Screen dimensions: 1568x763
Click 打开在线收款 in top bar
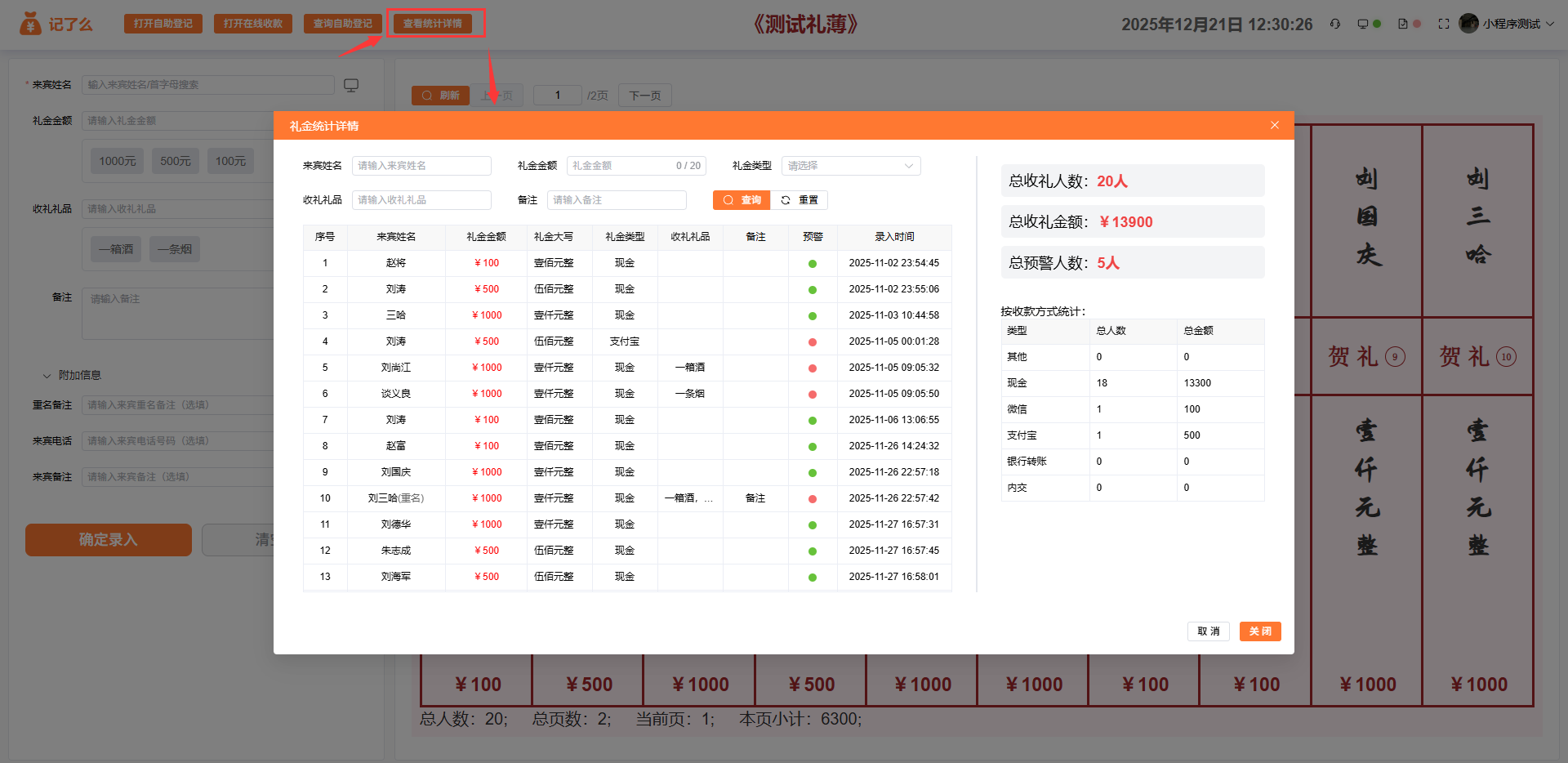tap(253, 24)
